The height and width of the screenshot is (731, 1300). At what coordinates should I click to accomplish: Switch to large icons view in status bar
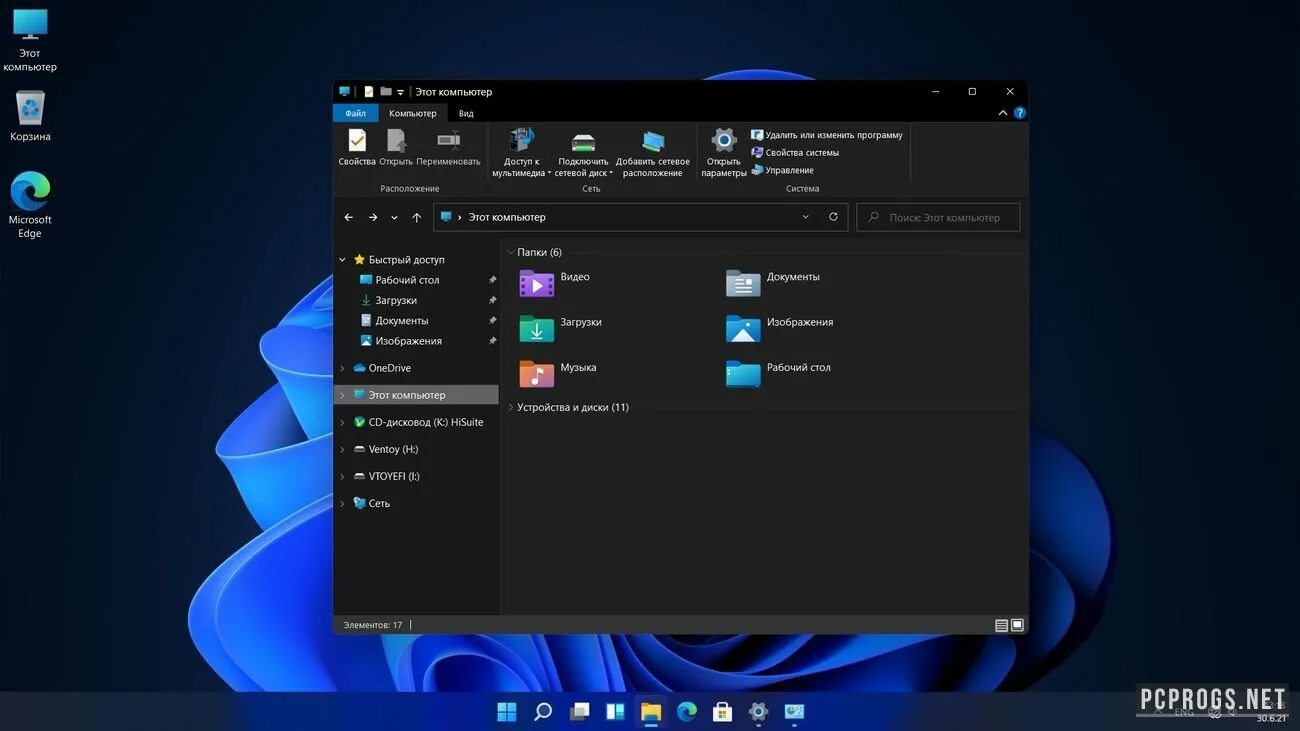pos(1017,625)
